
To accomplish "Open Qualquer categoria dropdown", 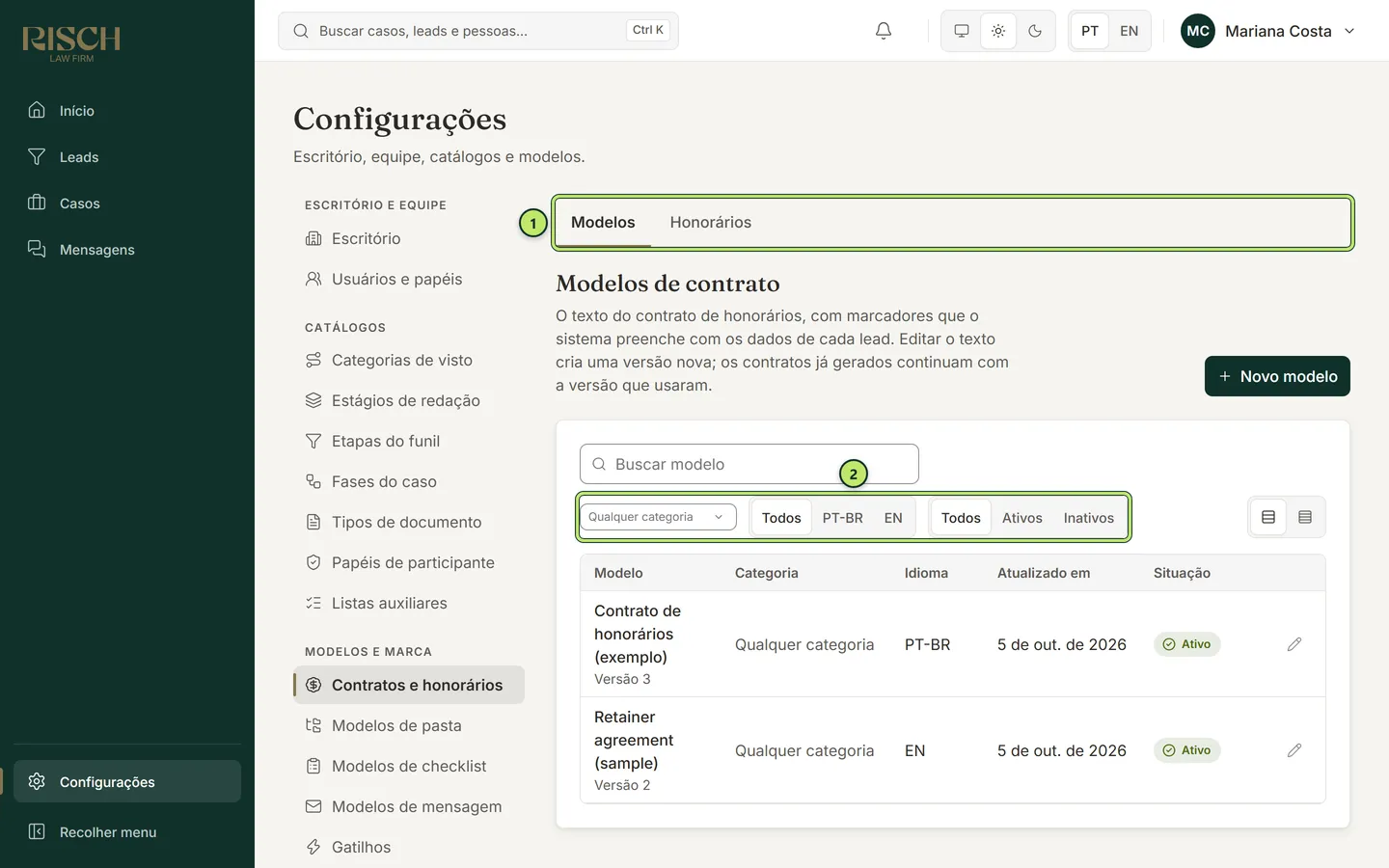I will point(658,517).
